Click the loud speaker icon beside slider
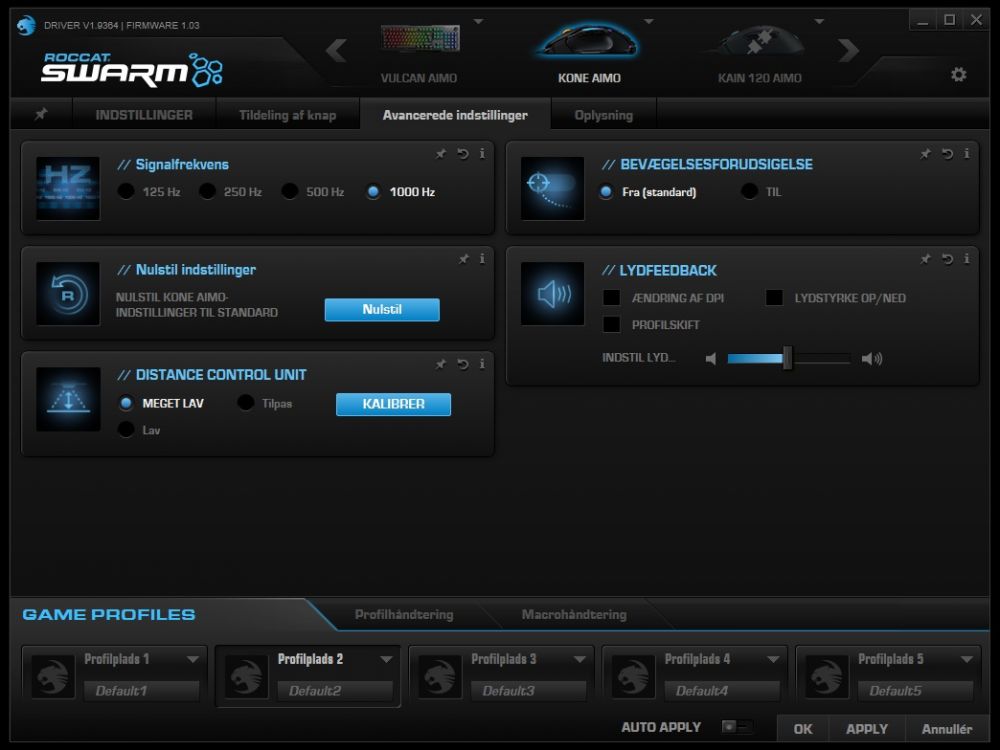 (x=872, y=359)
